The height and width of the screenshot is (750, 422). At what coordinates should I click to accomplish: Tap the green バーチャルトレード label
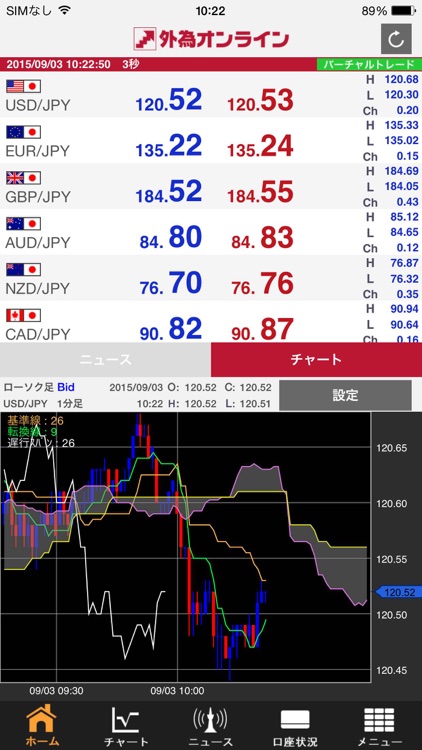369,65
